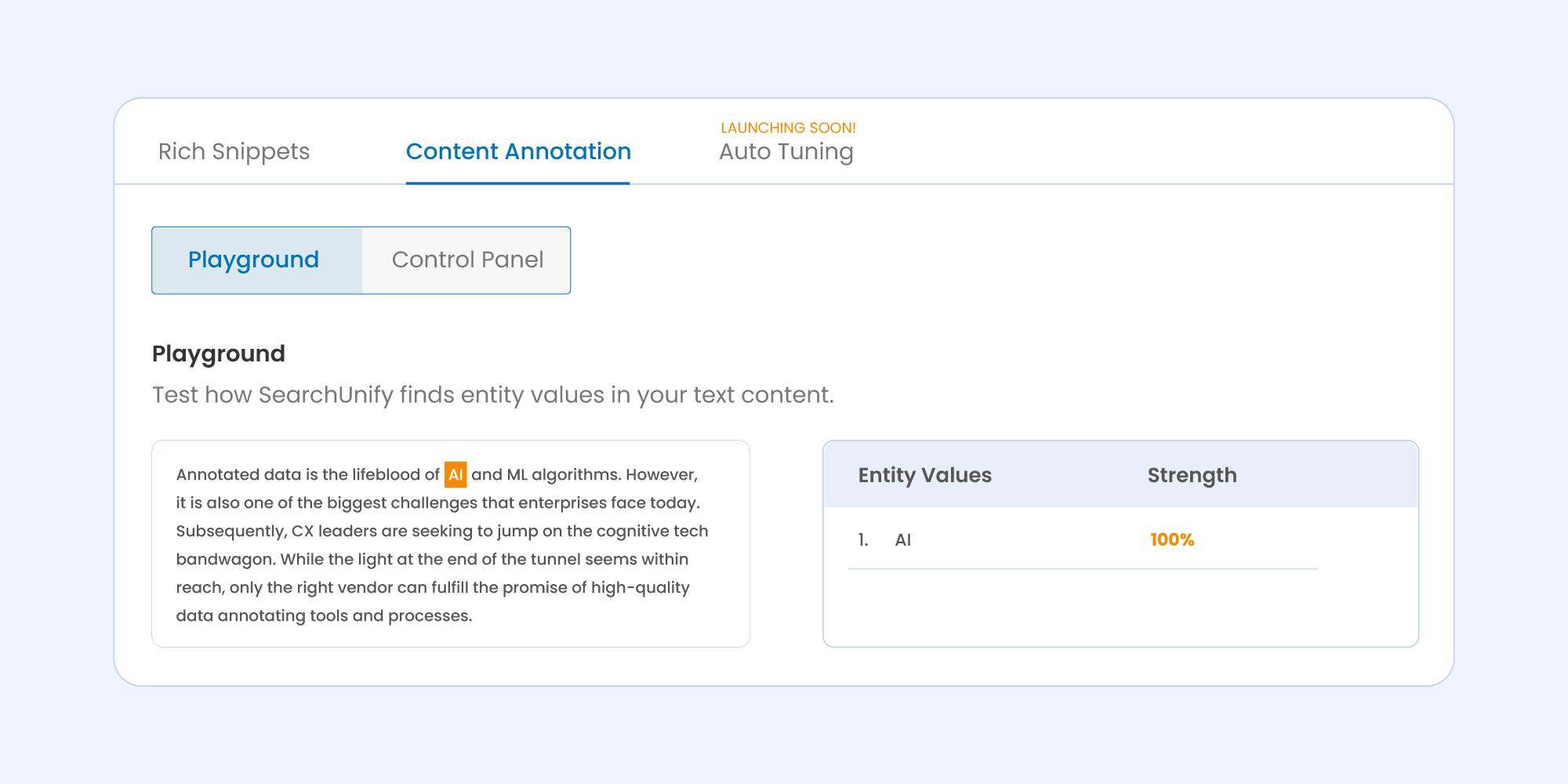Click inside the annotated text content box

[x=451, y=543]
